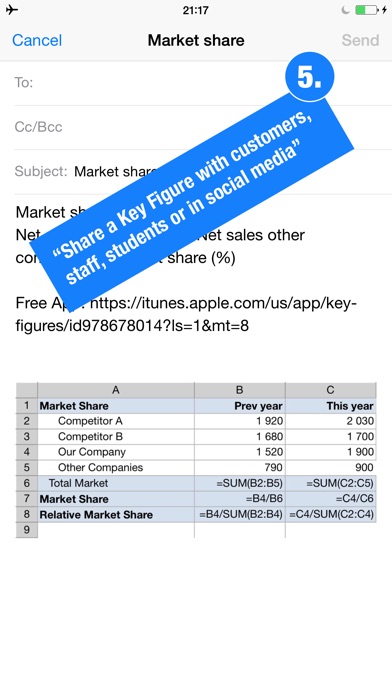Viewport: 392px width, 696px height.
Task: Tap the Our Company row label
Action: 92,452
